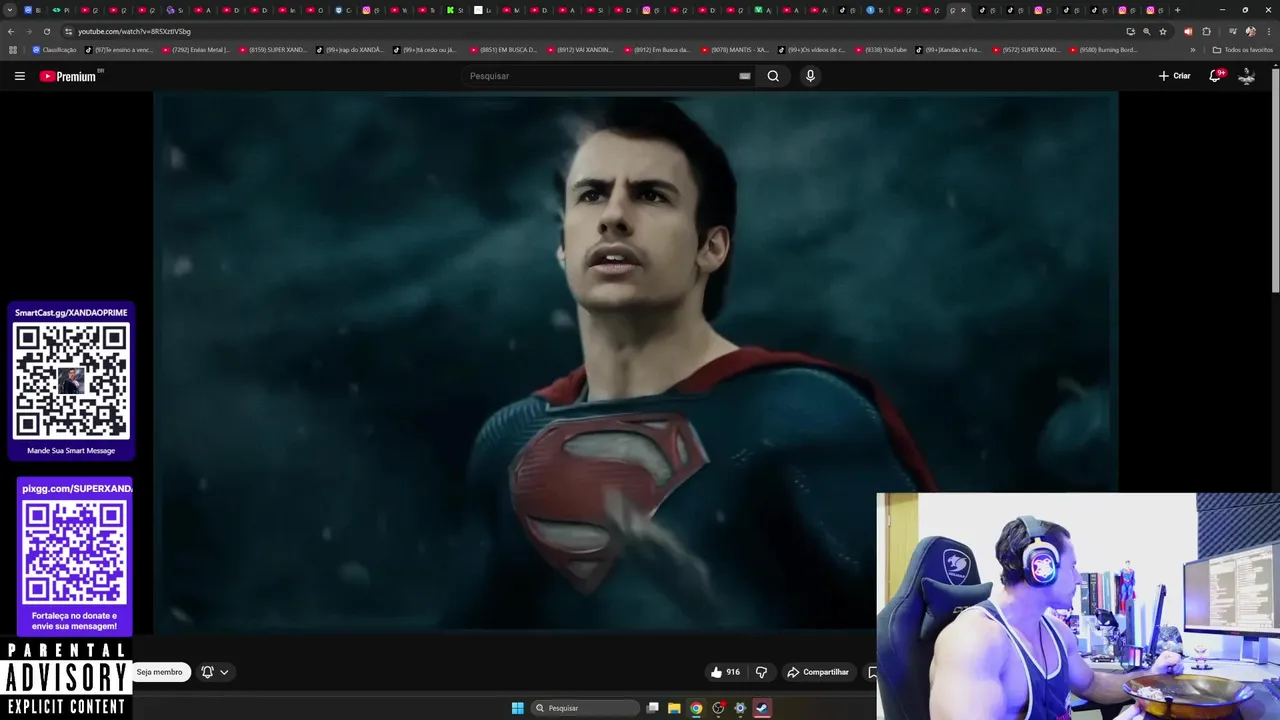The height and width of the screenshot is (720, 1280).
Task: Open the Burning Bord... bookmark
Action: (1104, 49)
